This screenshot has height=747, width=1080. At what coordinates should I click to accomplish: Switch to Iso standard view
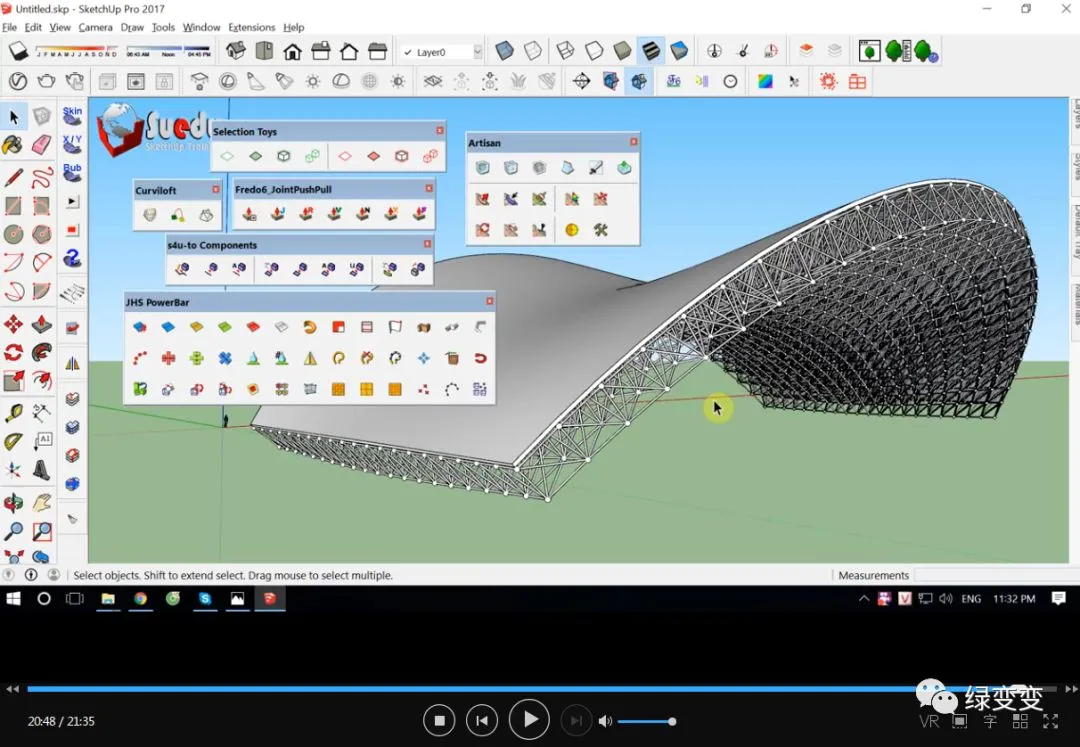point(236,51)
